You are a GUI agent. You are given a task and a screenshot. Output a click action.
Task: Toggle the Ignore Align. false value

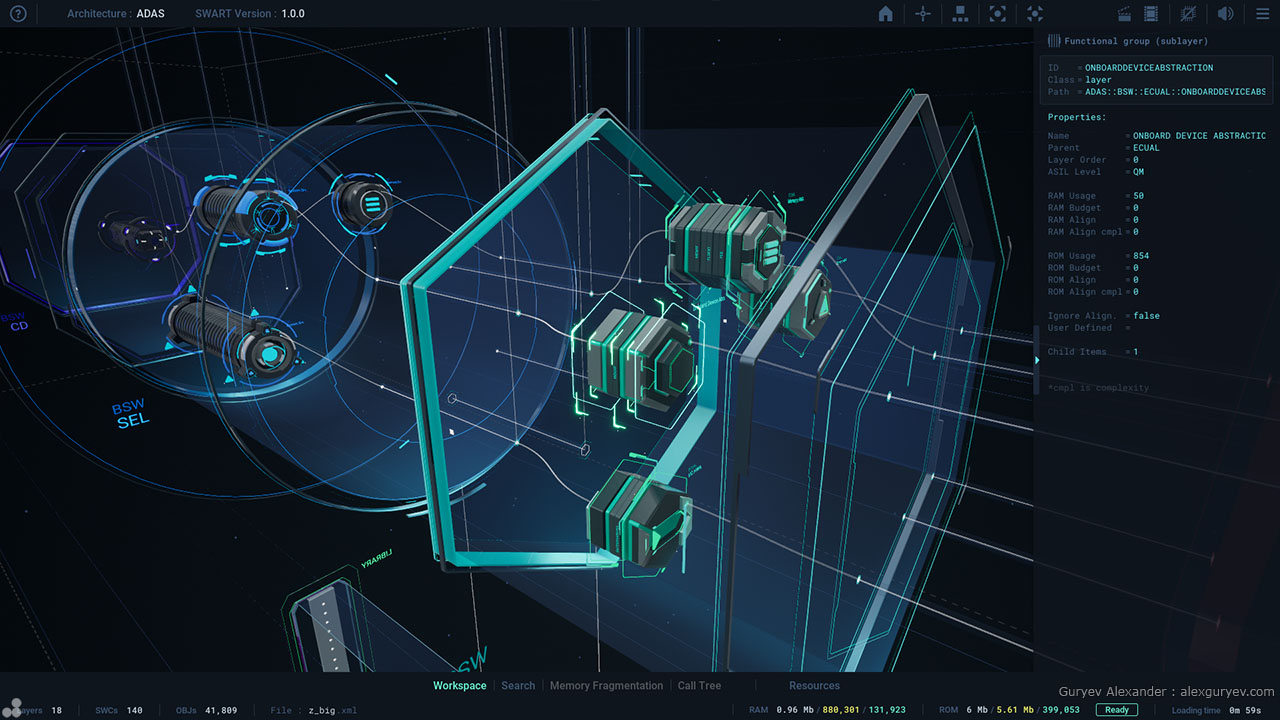tap(1146, 316)
